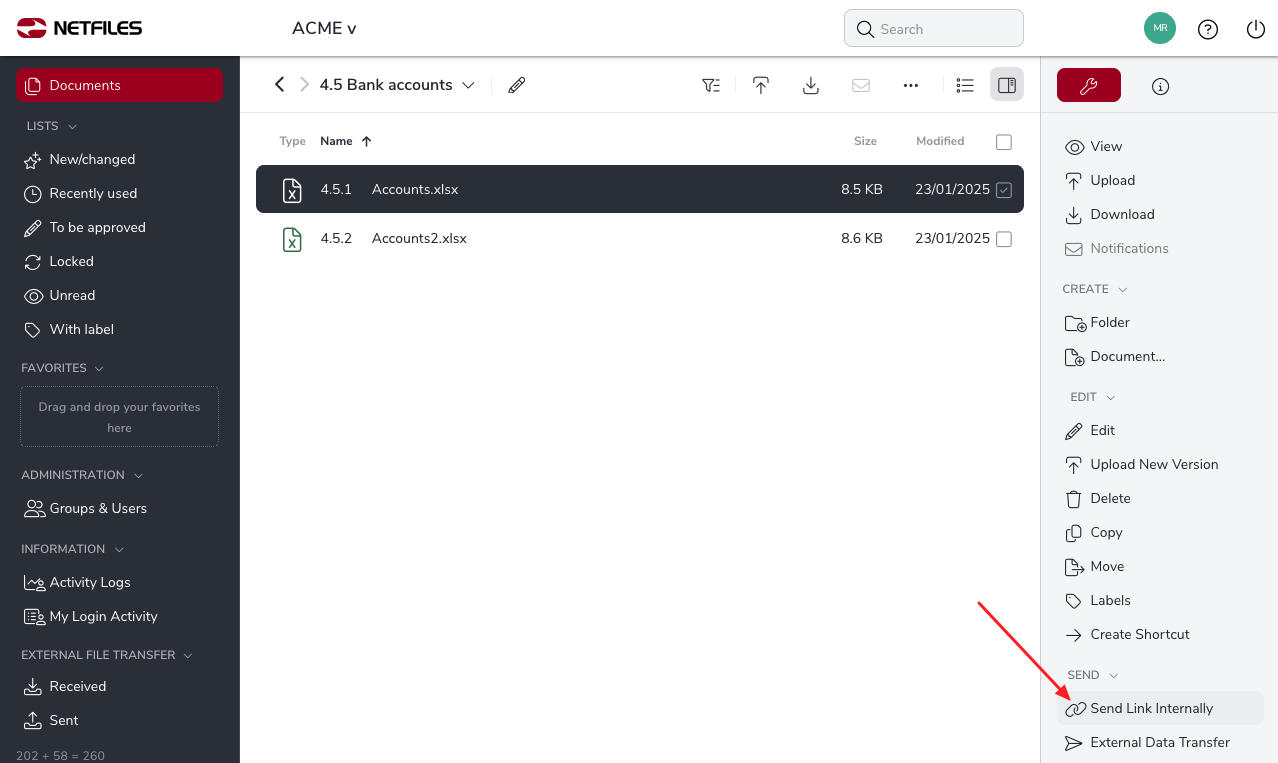Screen dimensions: 1278x763
Task: Open the help question mark icon
Action: pyautogui.click(x=1208, y=29)
